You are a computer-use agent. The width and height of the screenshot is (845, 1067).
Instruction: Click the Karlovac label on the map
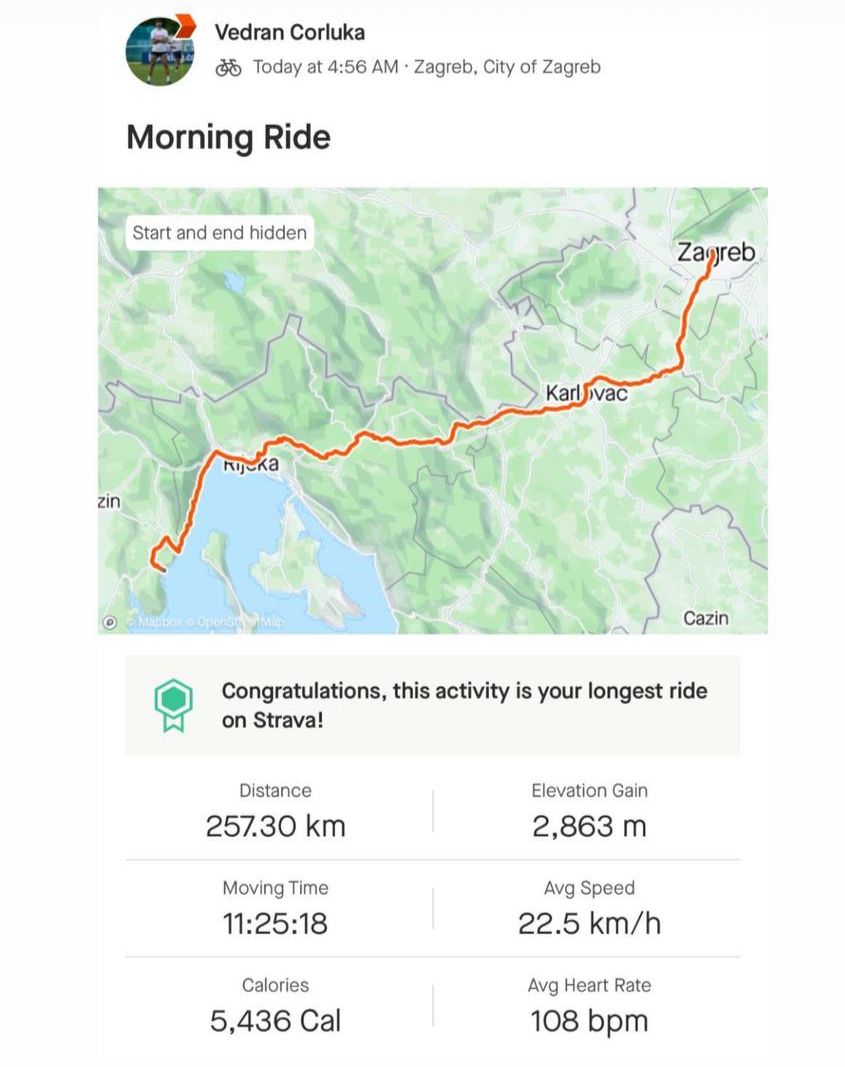point(587,394)
